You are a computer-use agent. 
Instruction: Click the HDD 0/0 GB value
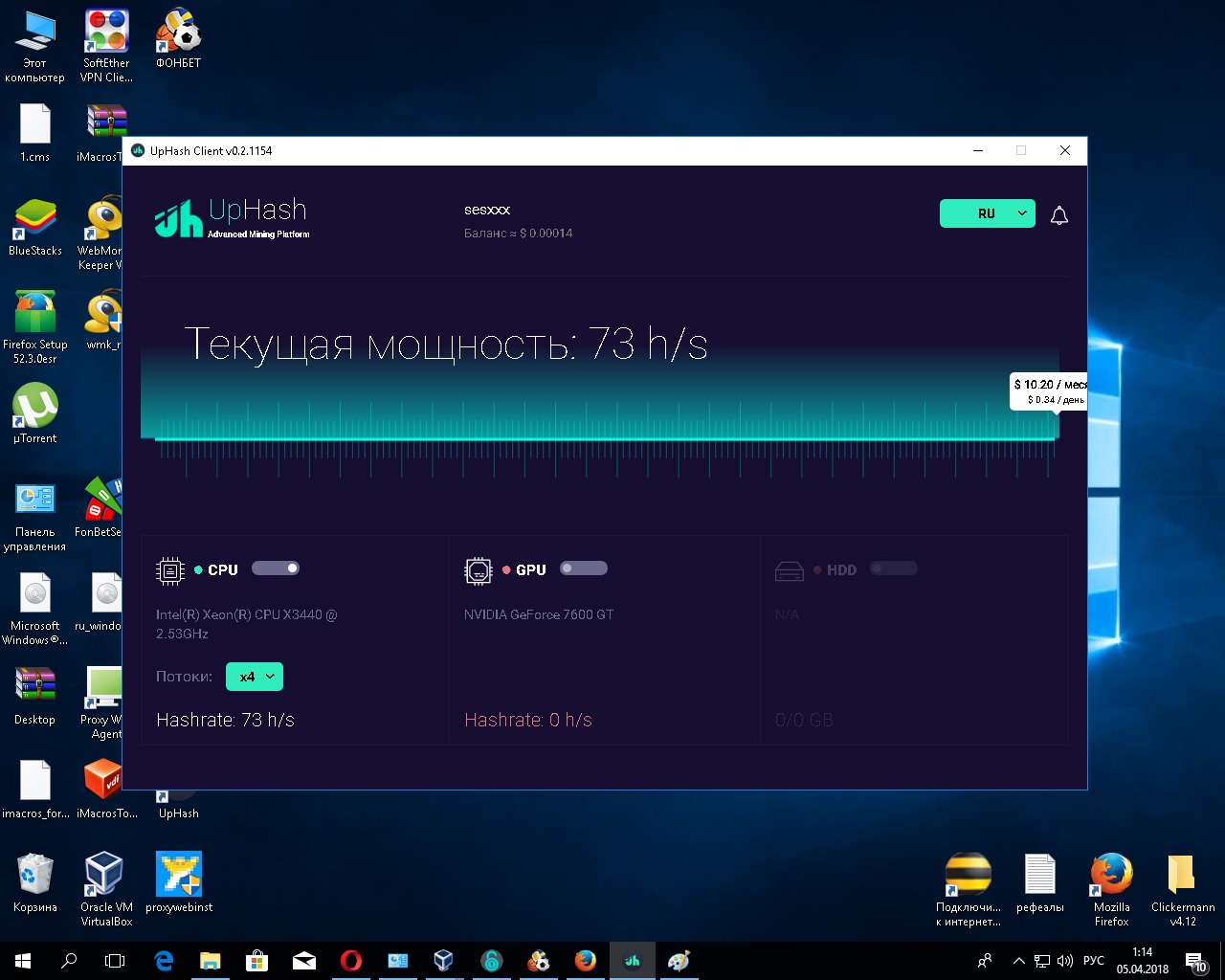coord(804,720)
